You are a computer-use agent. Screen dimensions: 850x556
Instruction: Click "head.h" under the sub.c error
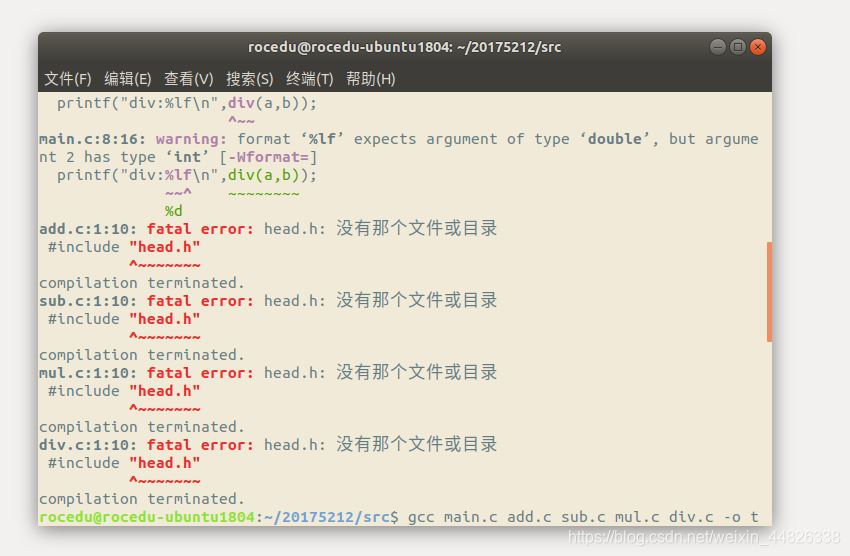pyautogui.click(x=165, y=319)
